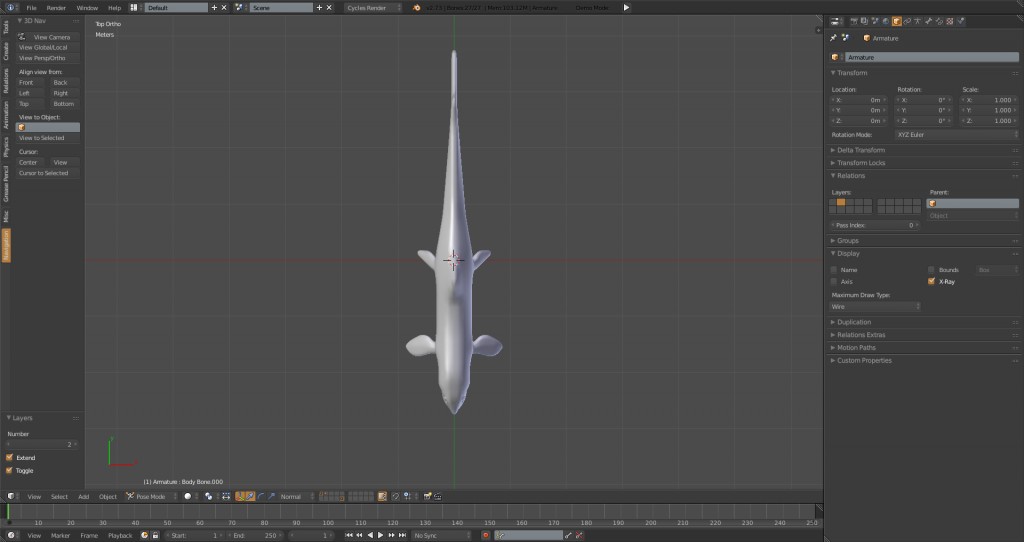Open the File menu

[x=31, y=8]
